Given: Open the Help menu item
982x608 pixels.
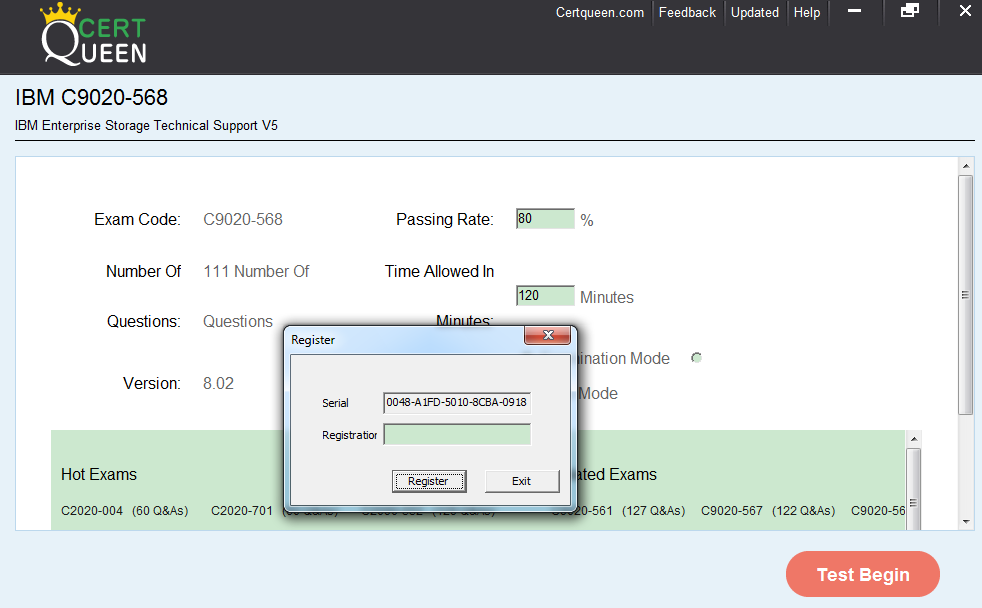Looking at the screenshot, I should (807, 13).
